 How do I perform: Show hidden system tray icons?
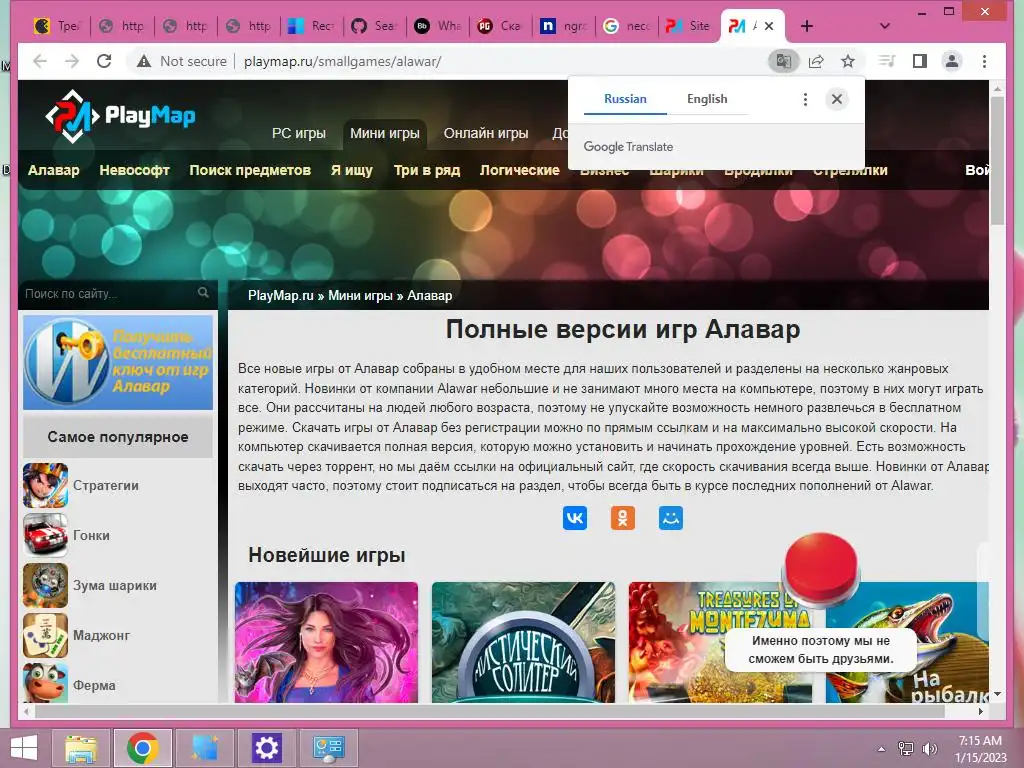(x=882, y=749)
